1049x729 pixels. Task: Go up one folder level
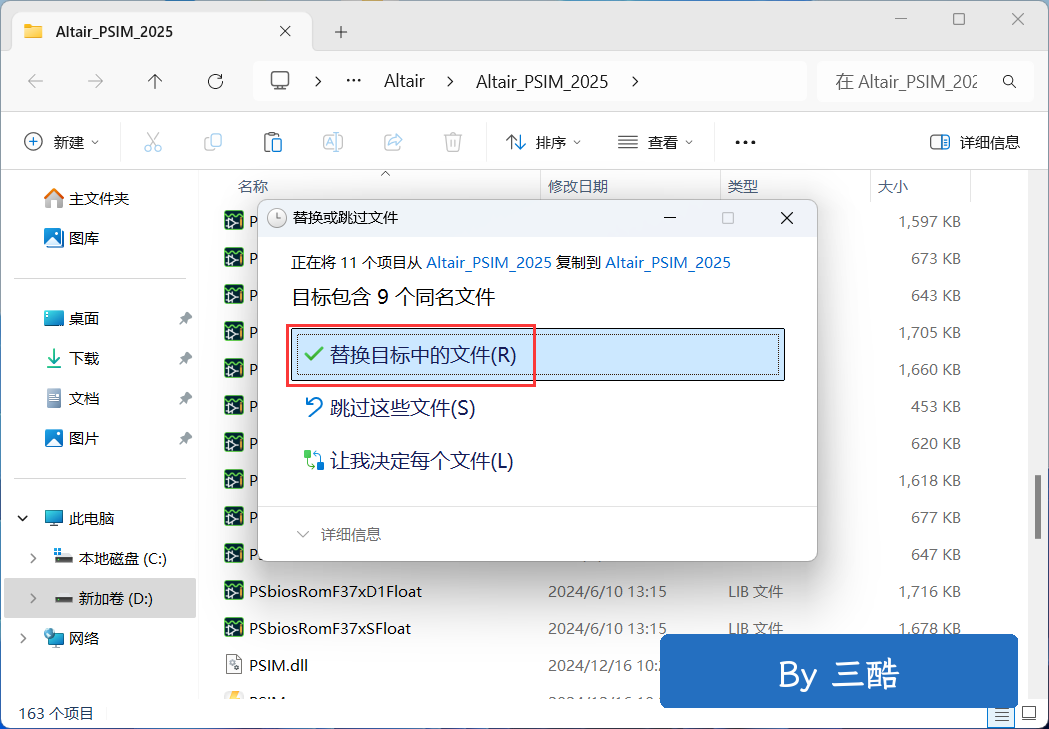pyautogui.click(x=155, y=82)
